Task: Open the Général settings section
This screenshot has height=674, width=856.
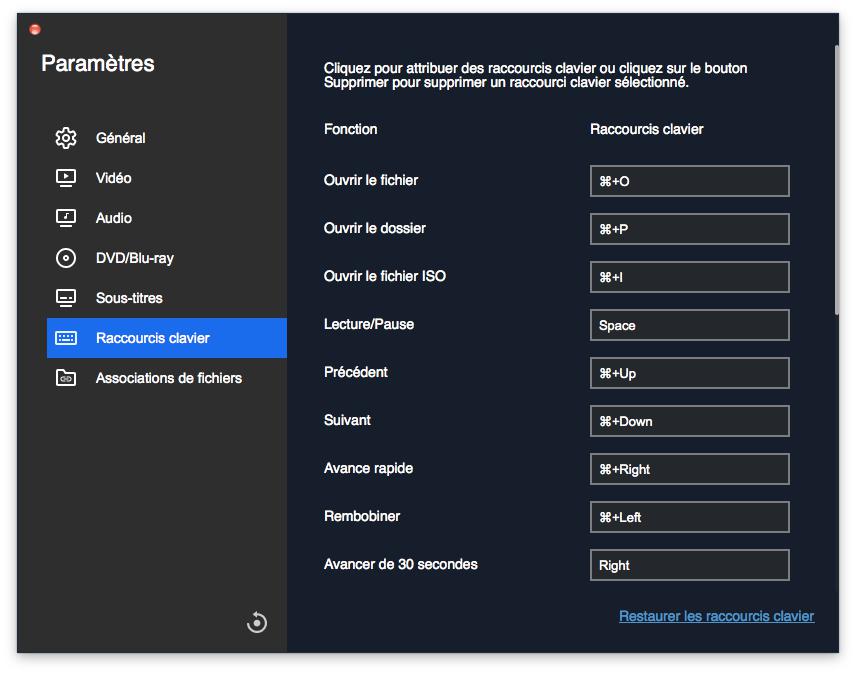Action: pos(120,138)
